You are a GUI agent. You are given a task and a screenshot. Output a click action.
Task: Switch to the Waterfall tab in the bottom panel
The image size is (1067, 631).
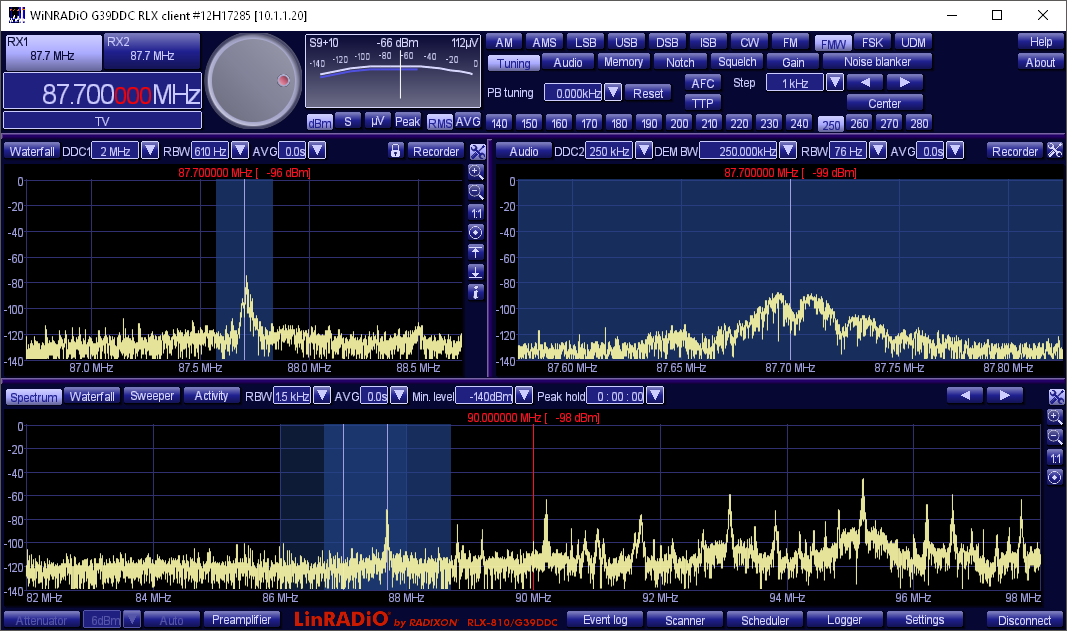[x=92, y=395]
